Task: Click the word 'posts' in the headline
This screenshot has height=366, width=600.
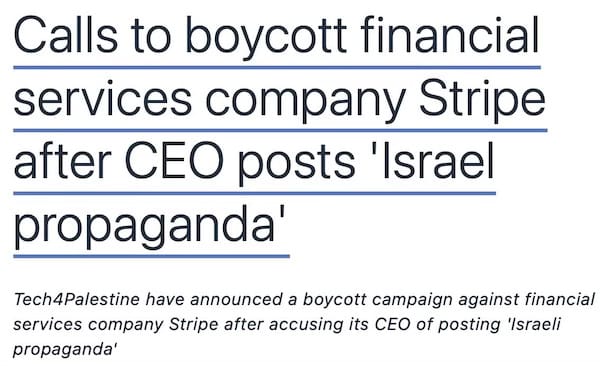Action: tap(296, 162)
